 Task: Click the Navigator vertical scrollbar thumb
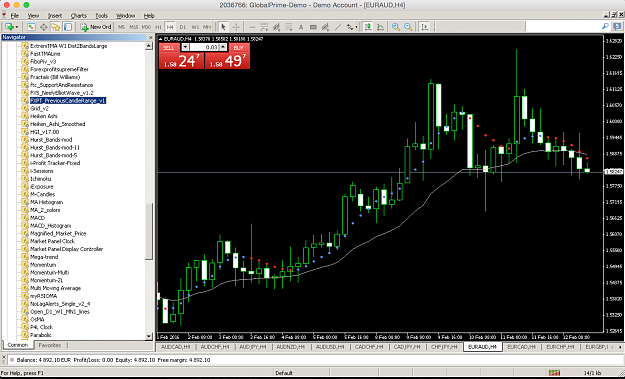pyautogui.click(x=149, y=231)
